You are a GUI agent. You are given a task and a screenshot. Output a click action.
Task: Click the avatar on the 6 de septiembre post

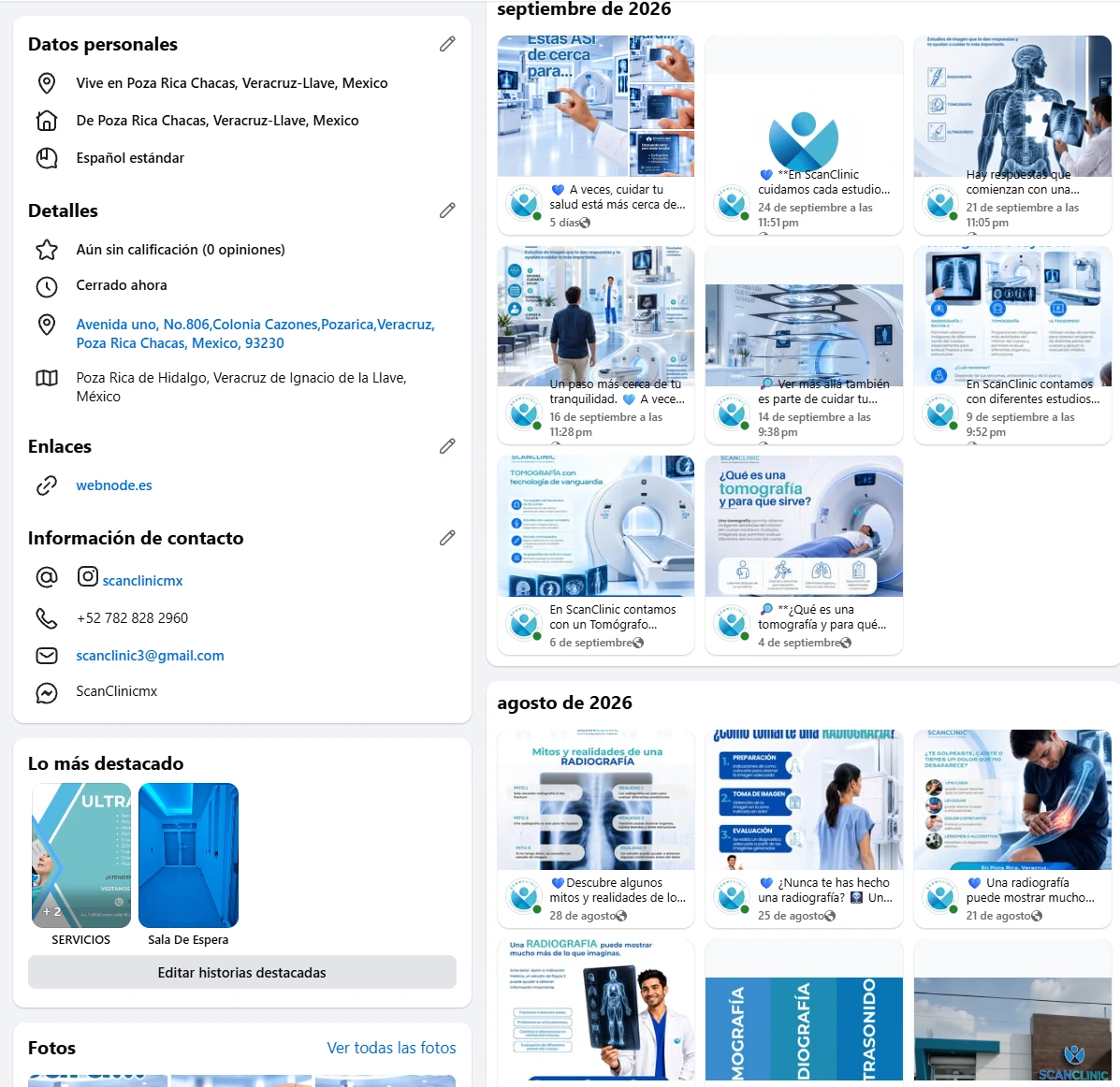tap(524, 622)
